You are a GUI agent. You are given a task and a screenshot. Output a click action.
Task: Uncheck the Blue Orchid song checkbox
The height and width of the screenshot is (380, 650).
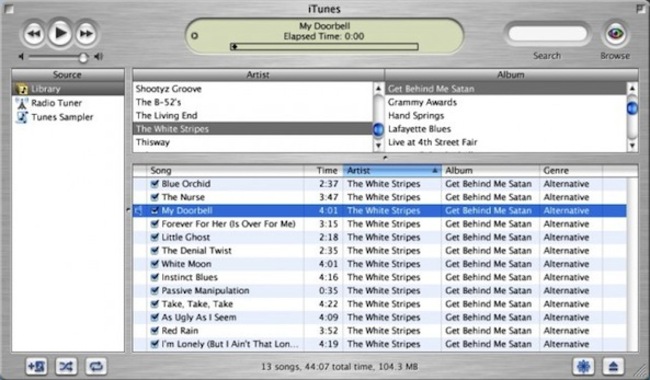155,184
